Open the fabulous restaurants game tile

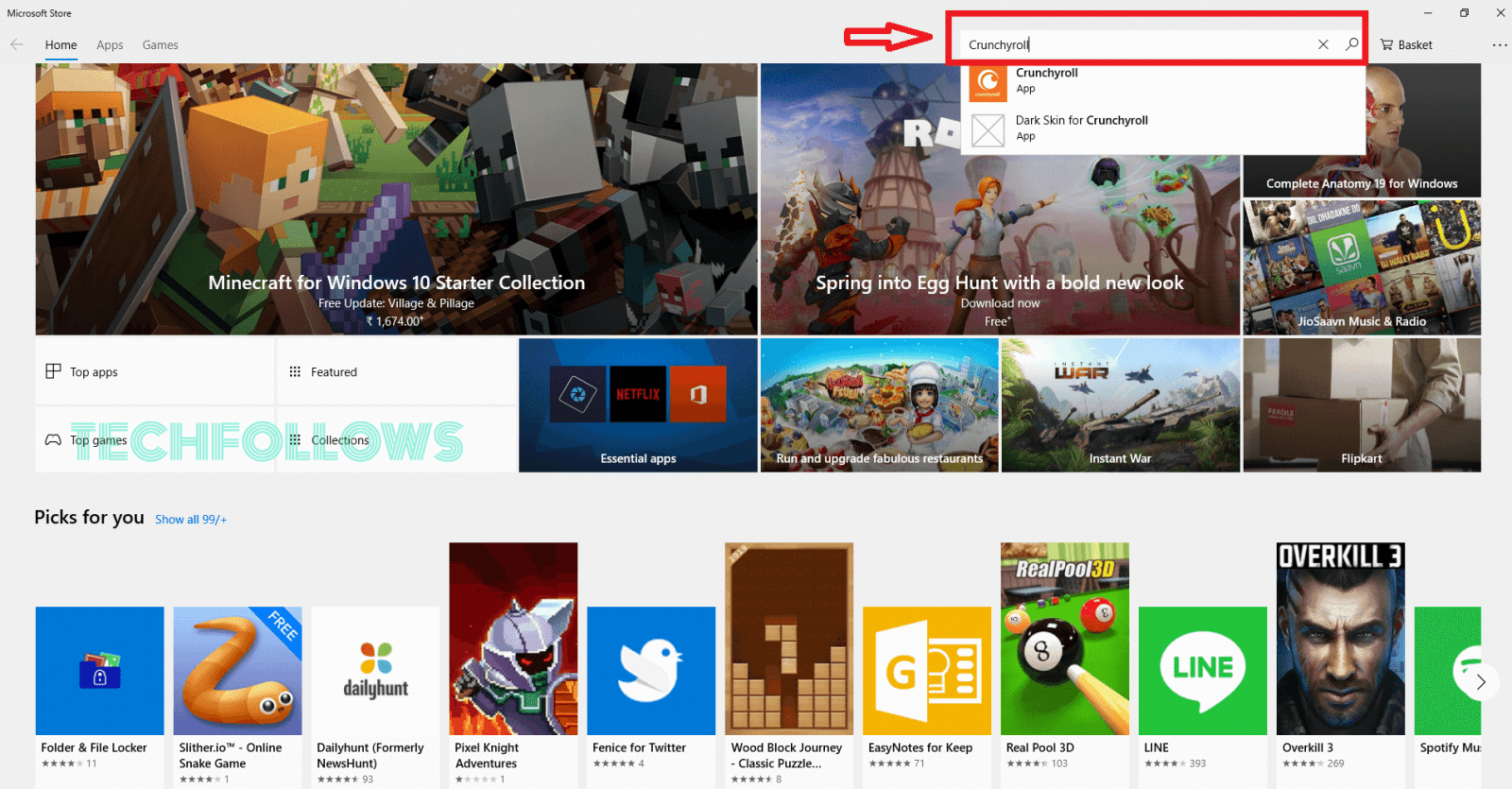[x=880, y=405]
